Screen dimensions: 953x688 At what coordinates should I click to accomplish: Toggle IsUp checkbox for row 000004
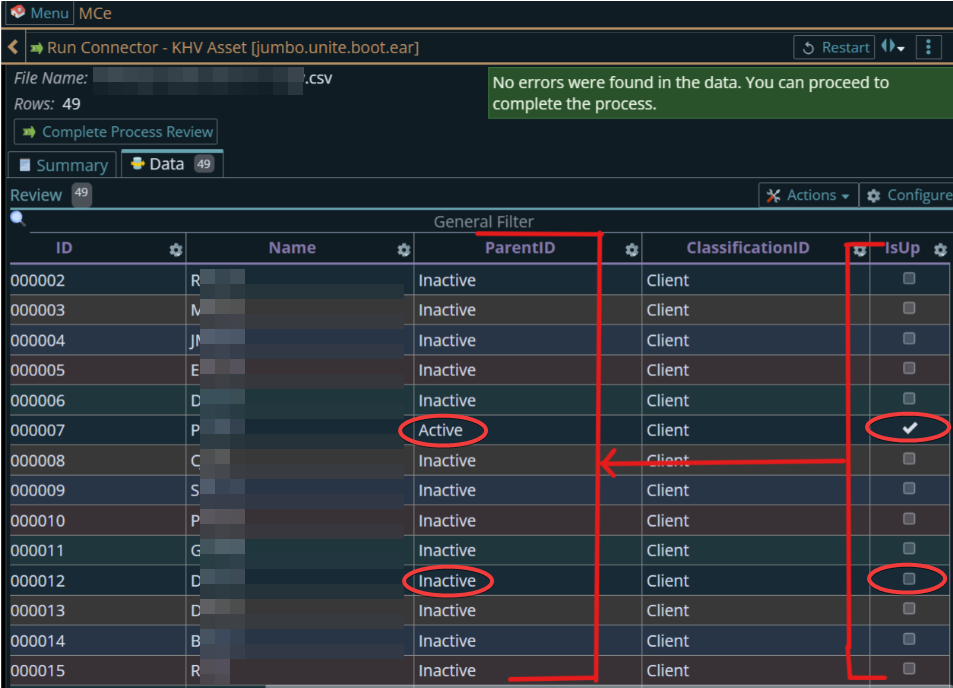(909, 339)
